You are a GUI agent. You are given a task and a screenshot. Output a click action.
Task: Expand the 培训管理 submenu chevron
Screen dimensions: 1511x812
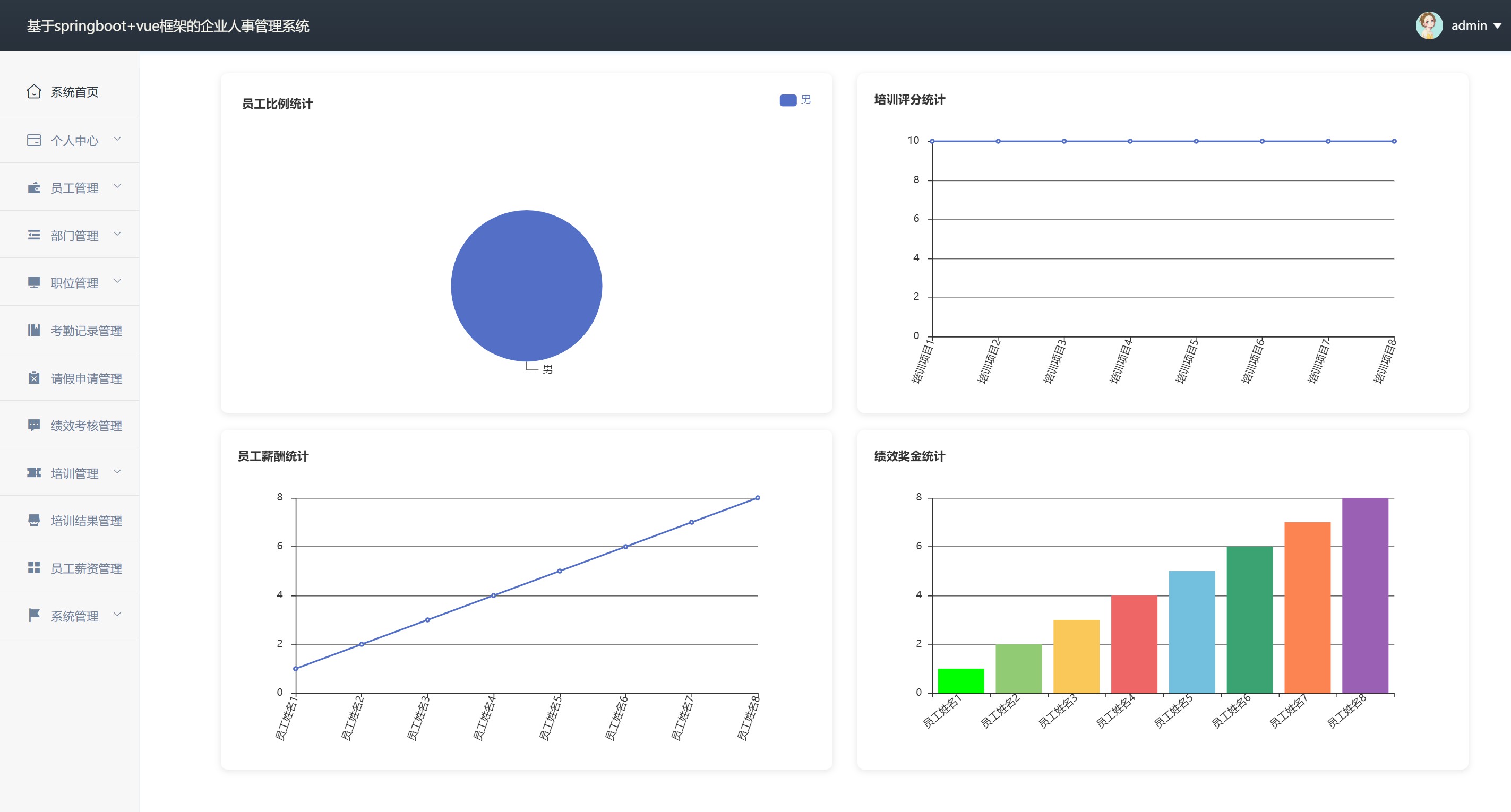tap(117, 472)
